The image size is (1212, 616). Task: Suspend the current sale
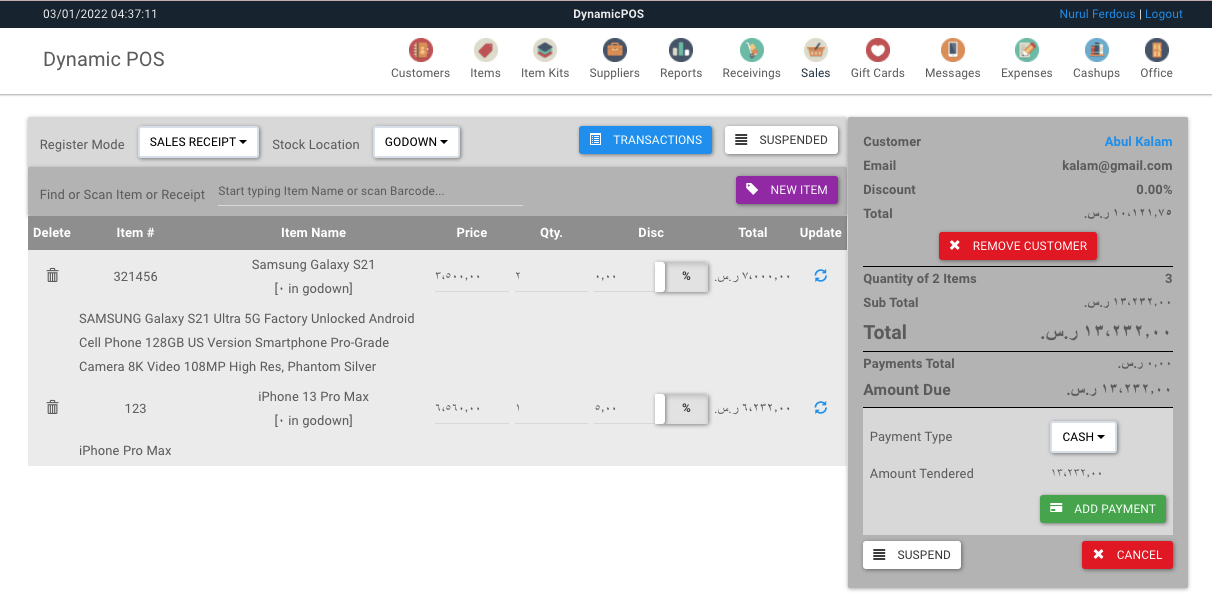click(912, 555)
